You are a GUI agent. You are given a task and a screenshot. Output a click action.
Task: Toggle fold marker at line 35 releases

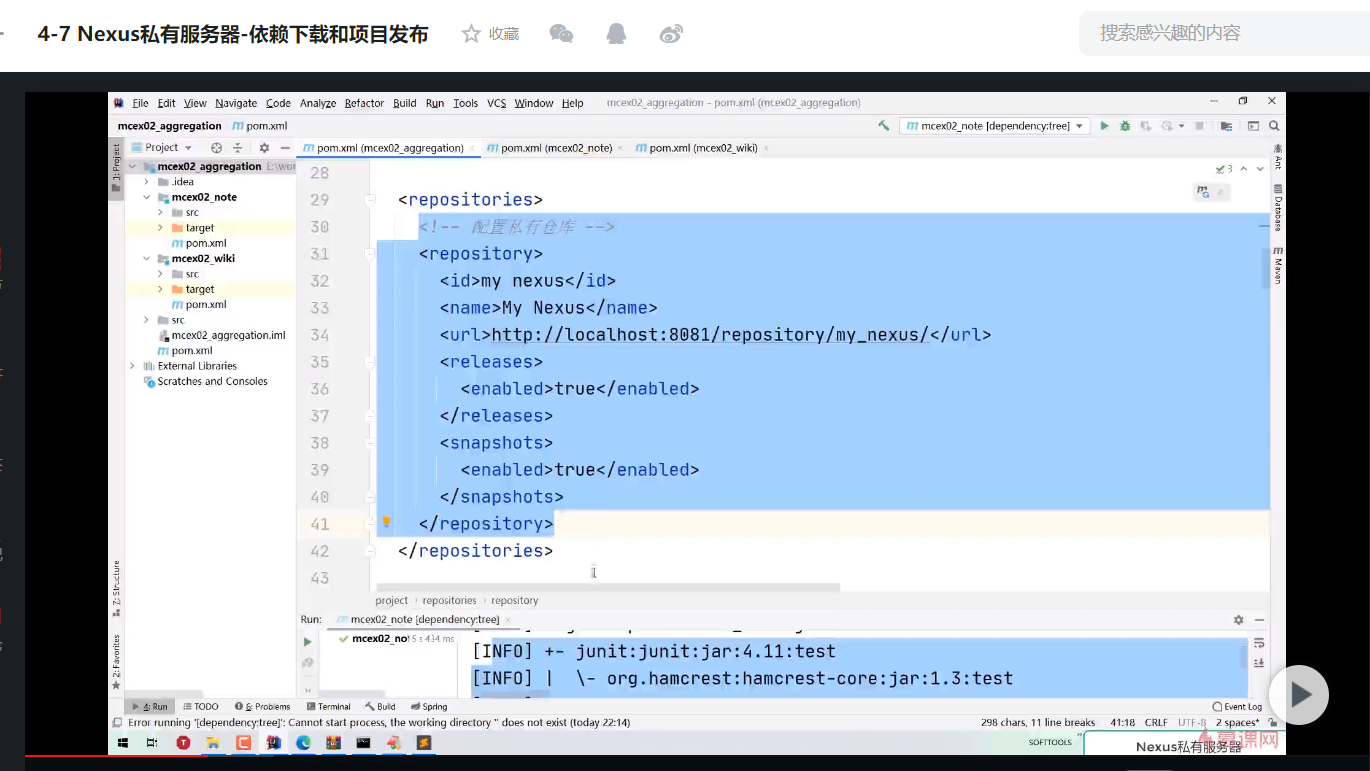point(370,362)
